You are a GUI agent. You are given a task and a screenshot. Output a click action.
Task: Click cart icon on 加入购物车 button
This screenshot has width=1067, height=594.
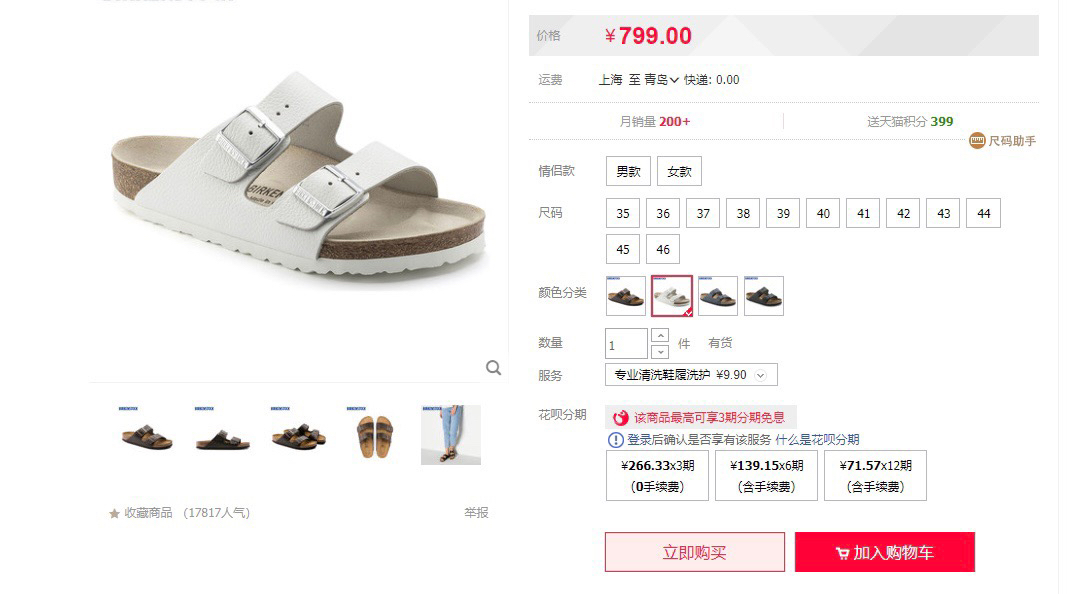pos(842,553)
